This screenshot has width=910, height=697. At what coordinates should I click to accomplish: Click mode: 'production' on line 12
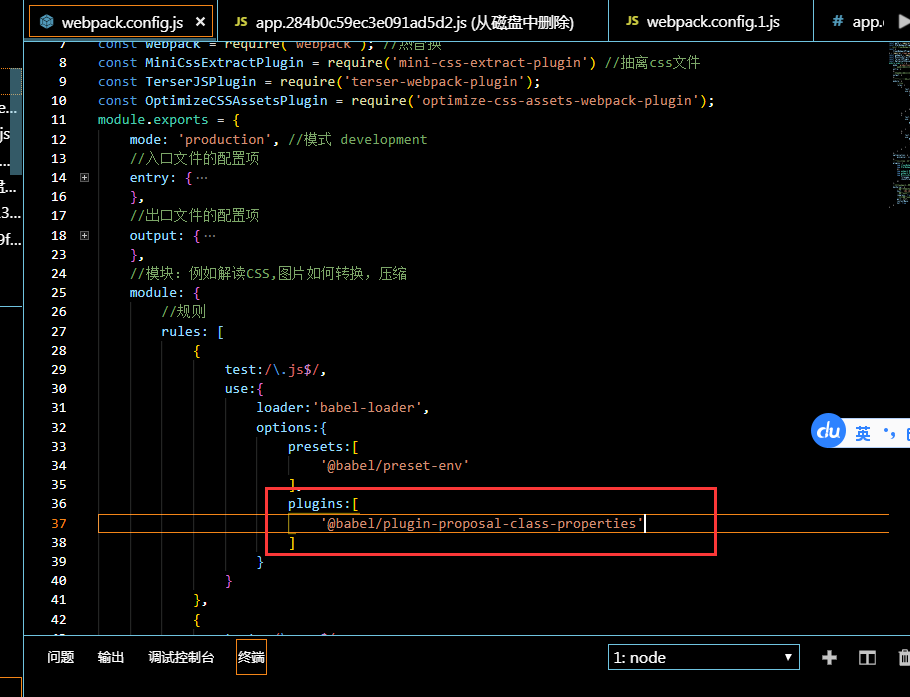(x=200, y=139)
